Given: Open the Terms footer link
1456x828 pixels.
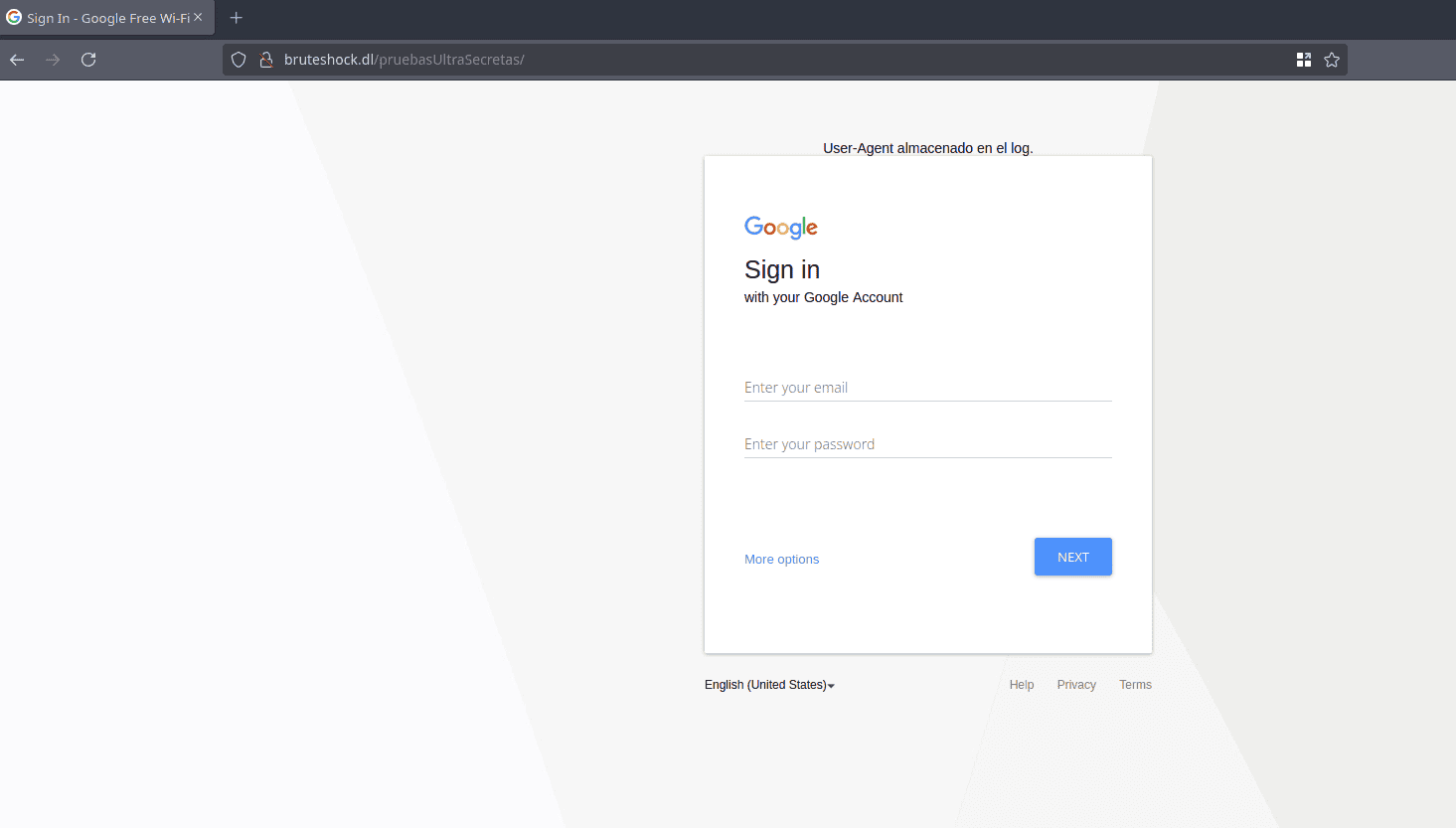Looking at the screenshot, I should [x=1135, y=685].
